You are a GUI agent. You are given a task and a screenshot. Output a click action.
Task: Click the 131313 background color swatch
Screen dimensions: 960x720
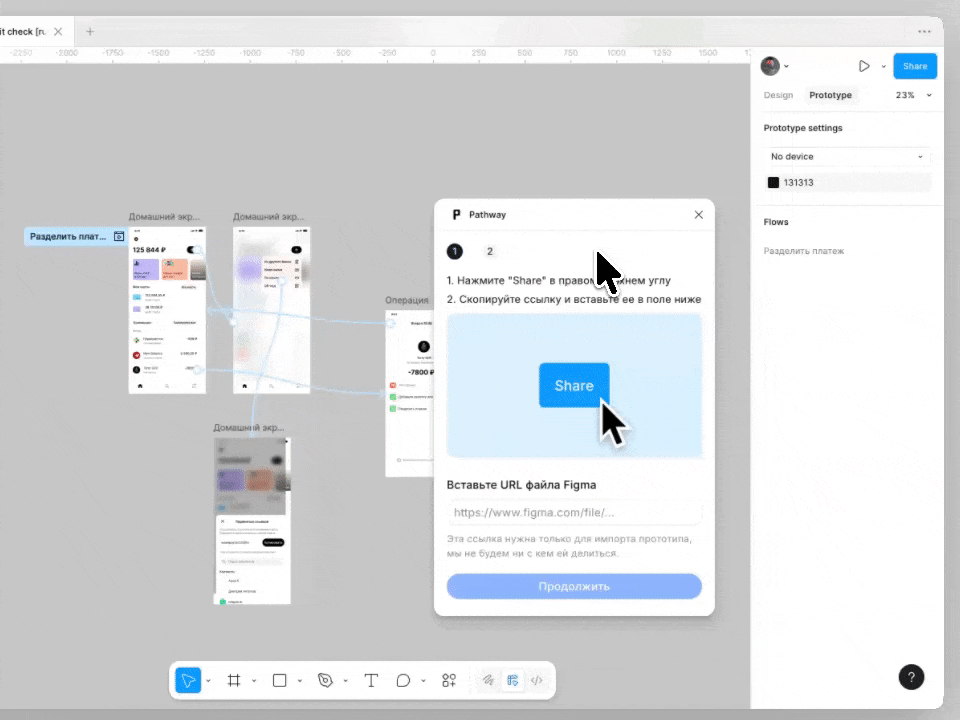[x=773, y=183]
